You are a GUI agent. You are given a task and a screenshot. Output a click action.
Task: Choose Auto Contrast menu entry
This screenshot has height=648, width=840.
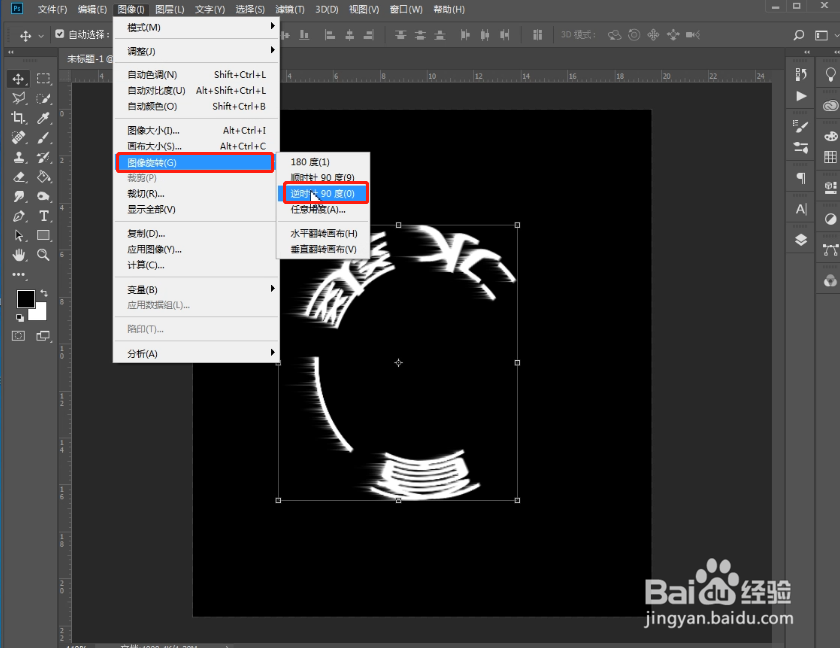pyautogui.click(x=196, y=91)
